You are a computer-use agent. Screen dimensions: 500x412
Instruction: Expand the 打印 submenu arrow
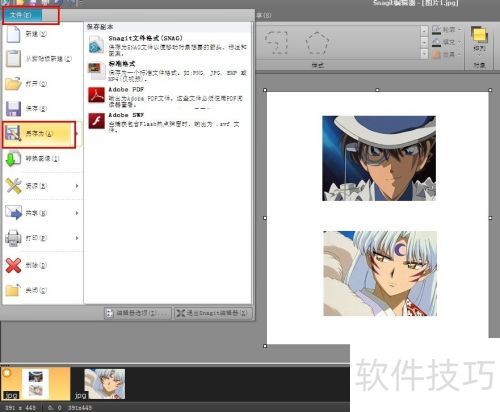[x=77, y=238]
